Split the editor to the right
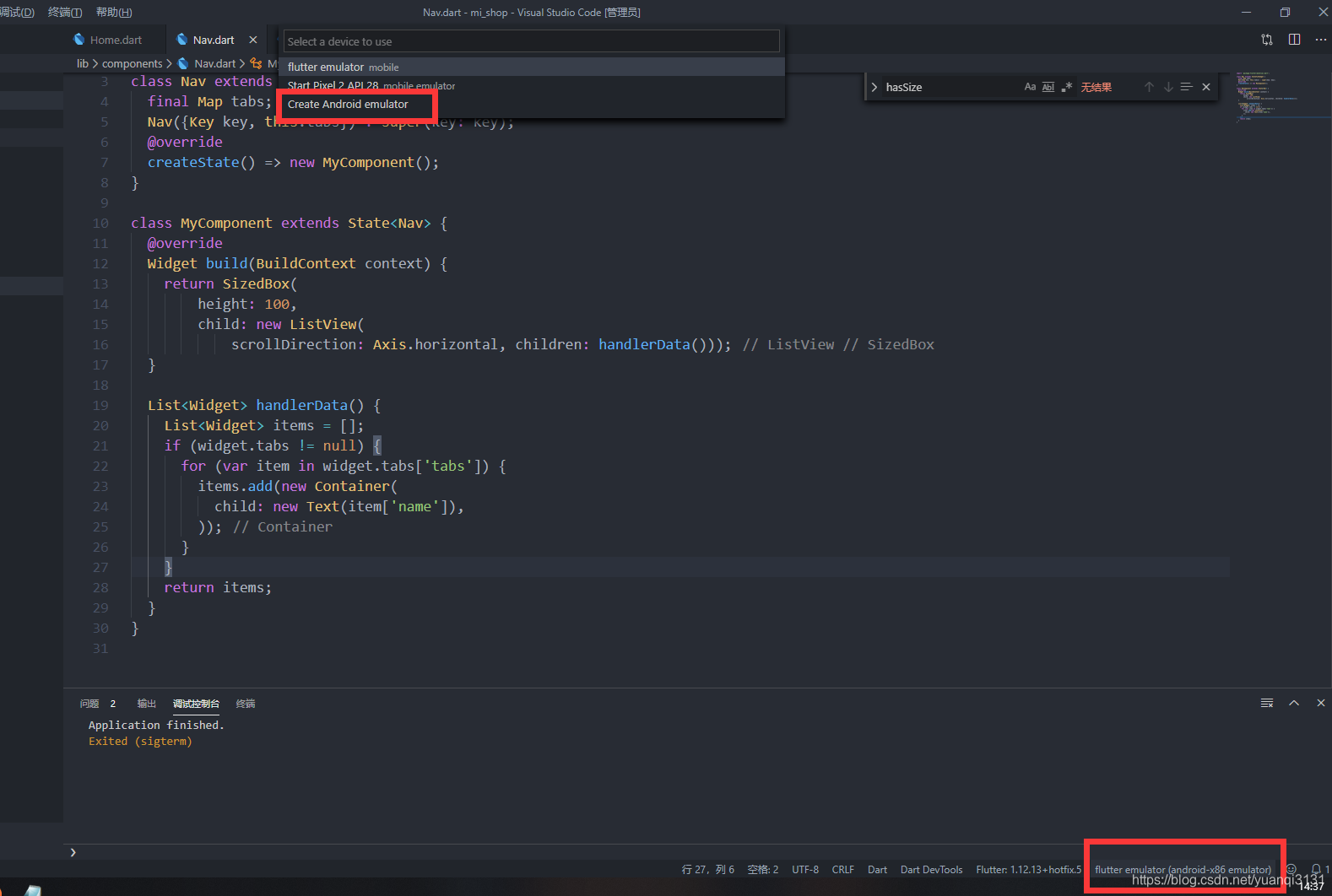 [1294, 40]
